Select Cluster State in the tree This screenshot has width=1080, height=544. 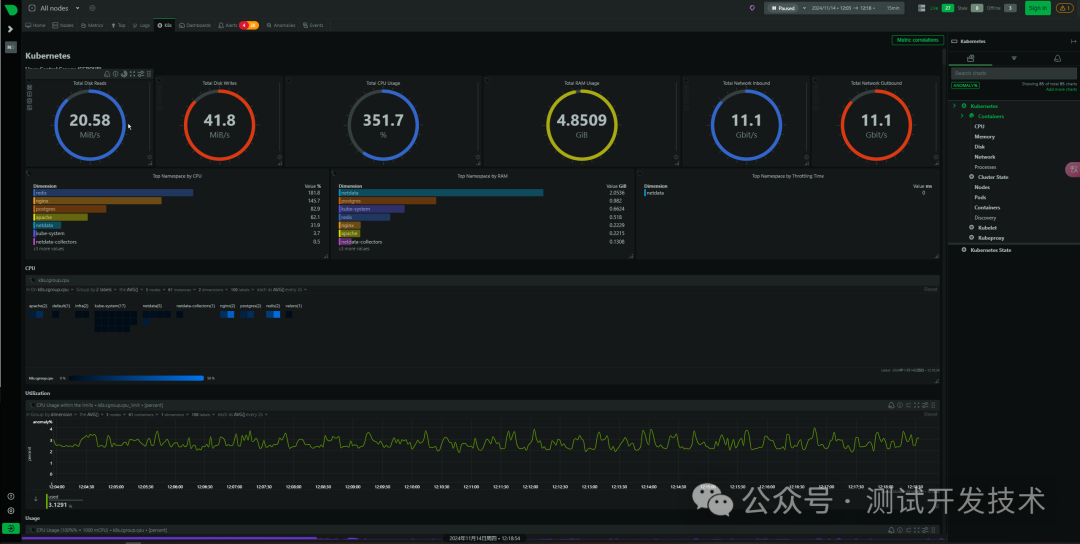993,177
